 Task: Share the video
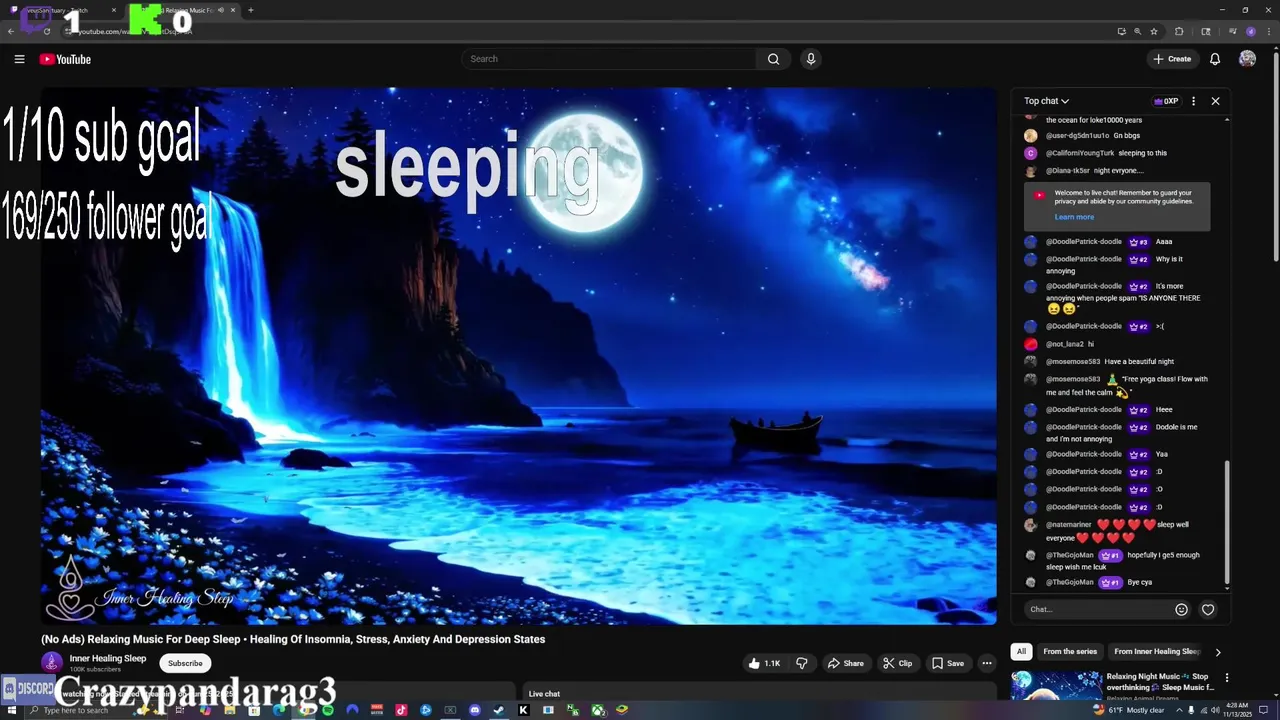pos(846,663)
